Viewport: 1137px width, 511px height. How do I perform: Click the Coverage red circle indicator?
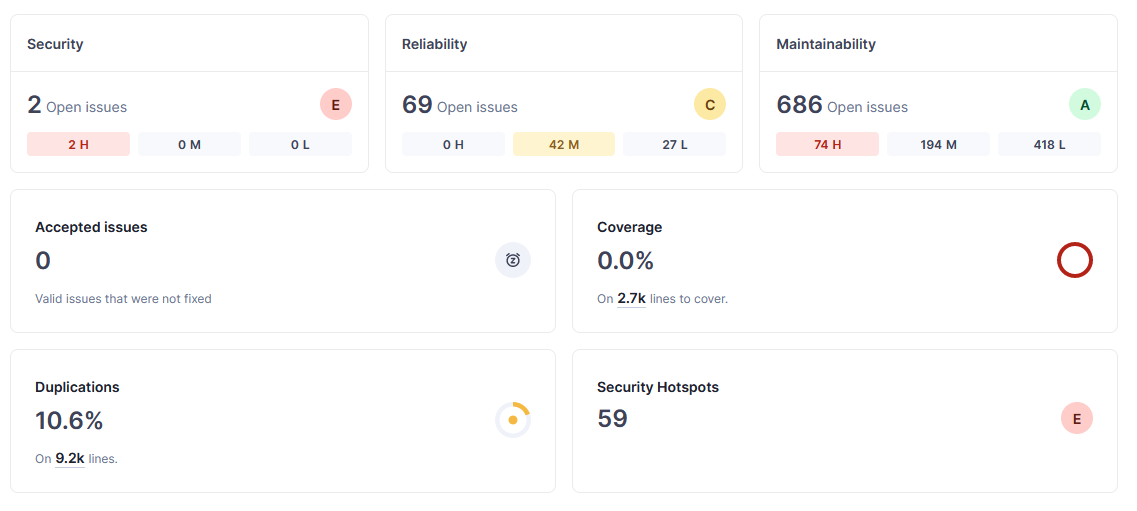pyautogui.click(x=1074, y=260)
